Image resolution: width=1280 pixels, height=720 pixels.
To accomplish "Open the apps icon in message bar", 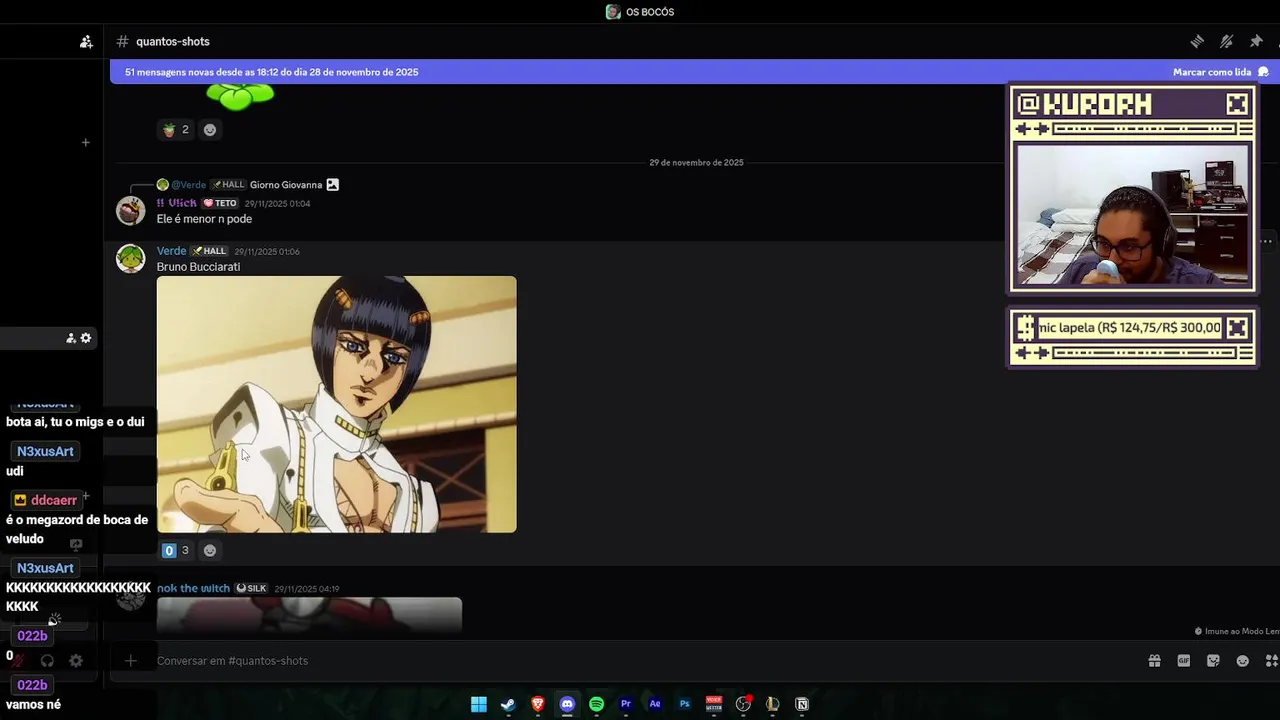I will (1272, 661).
